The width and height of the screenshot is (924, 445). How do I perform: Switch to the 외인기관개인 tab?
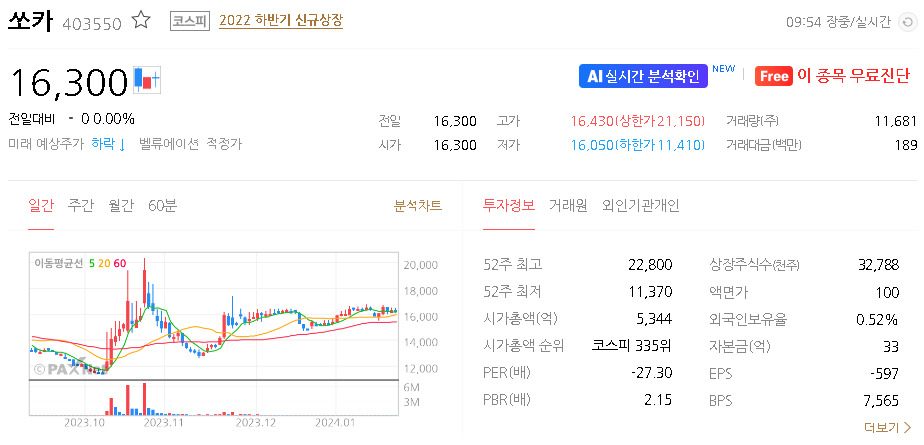click(x=641, y=206)
